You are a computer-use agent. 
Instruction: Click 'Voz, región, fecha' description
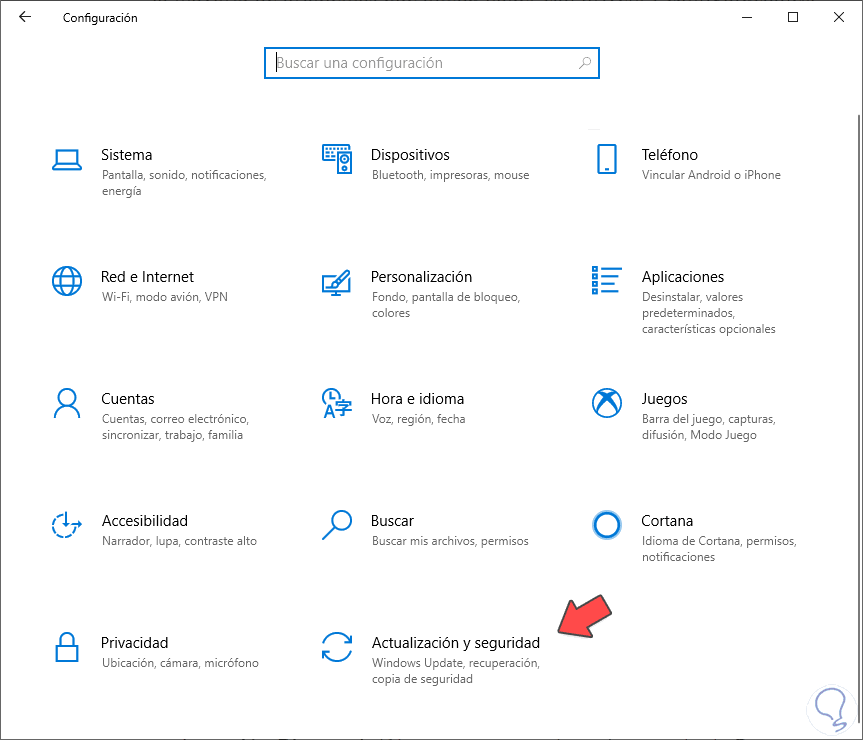[x=418, y=419]
